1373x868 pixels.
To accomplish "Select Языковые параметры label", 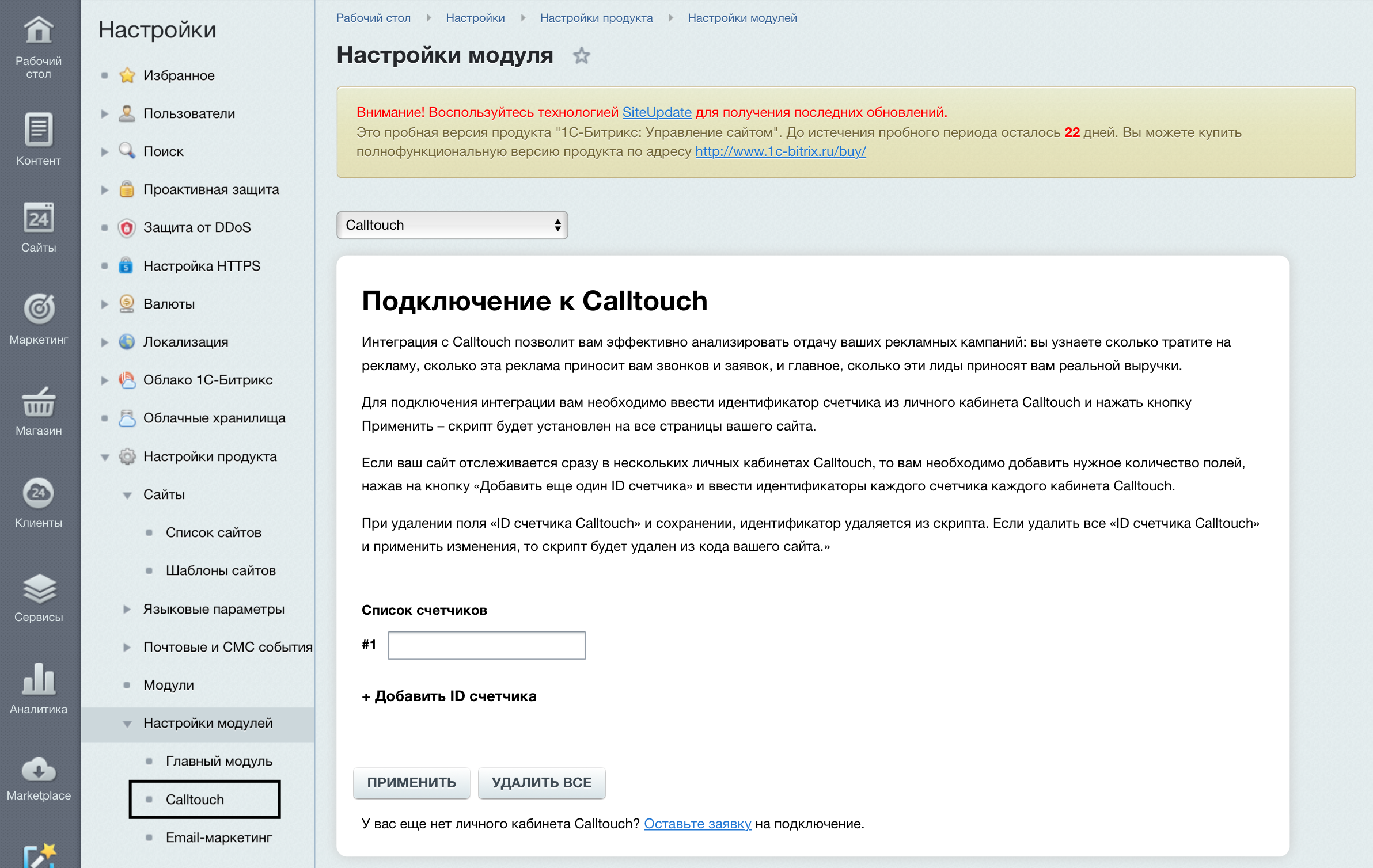I will coord(214,609).
